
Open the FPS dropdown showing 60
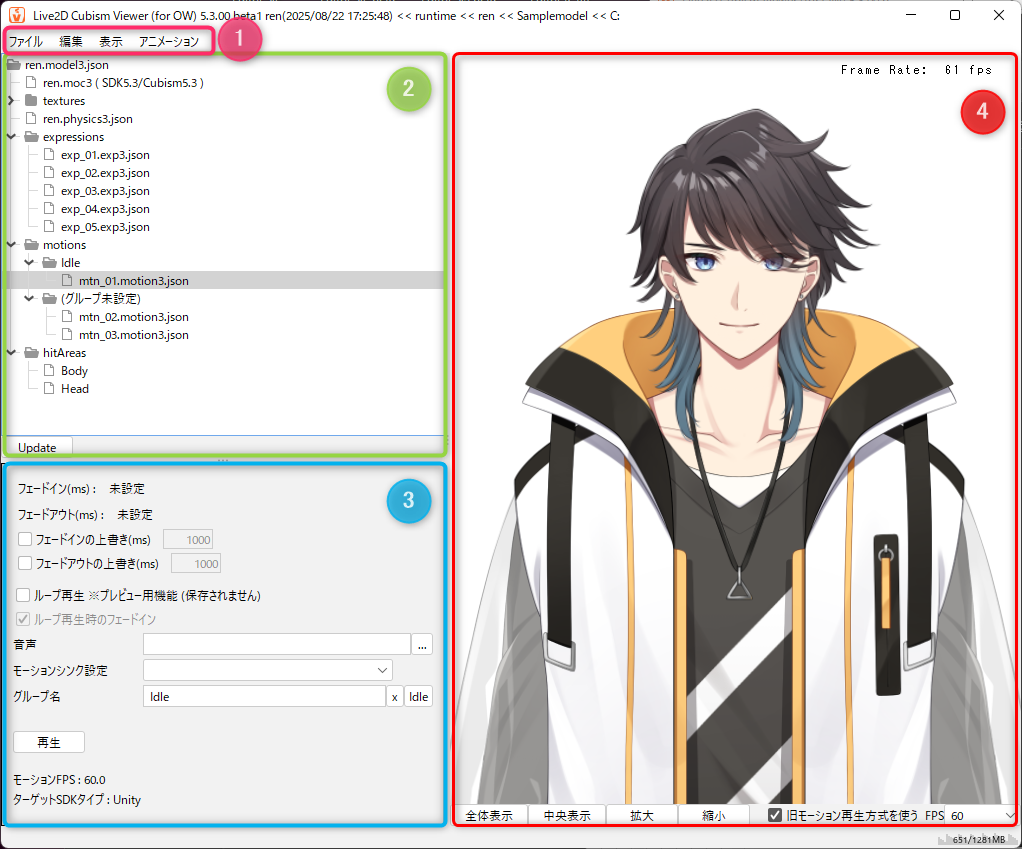point(981,815)
